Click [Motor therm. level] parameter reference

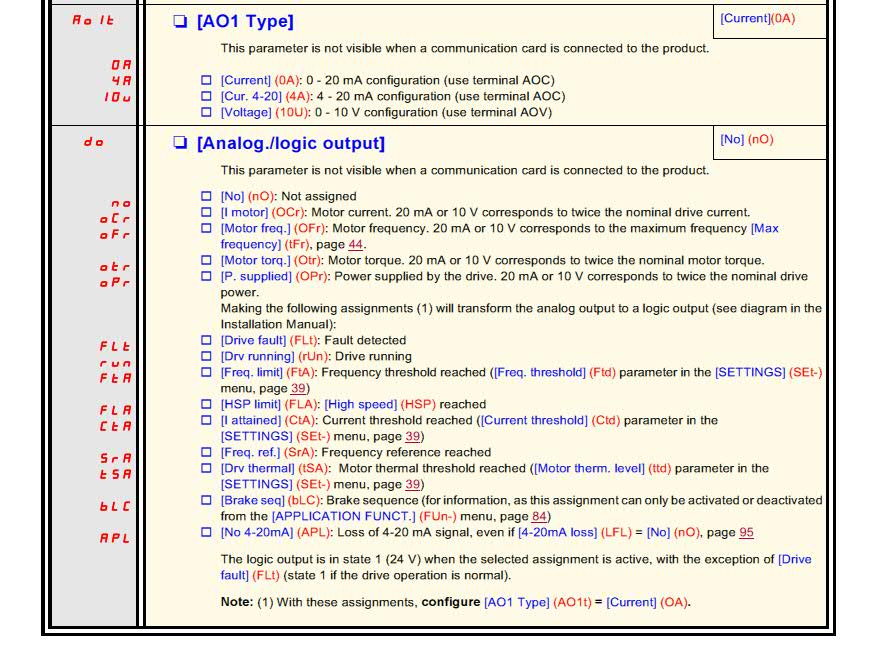point(589,468)
